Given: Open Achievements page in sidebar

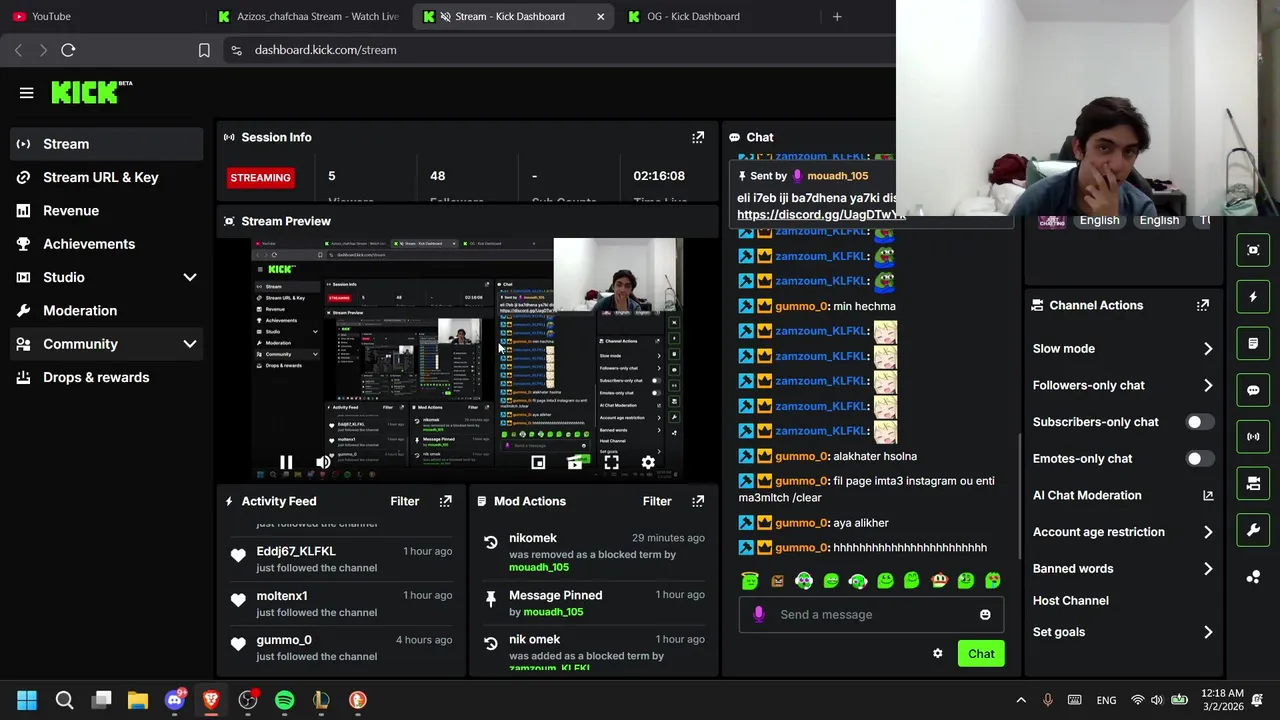Looking at the screenshot, I should pos(108,244).
